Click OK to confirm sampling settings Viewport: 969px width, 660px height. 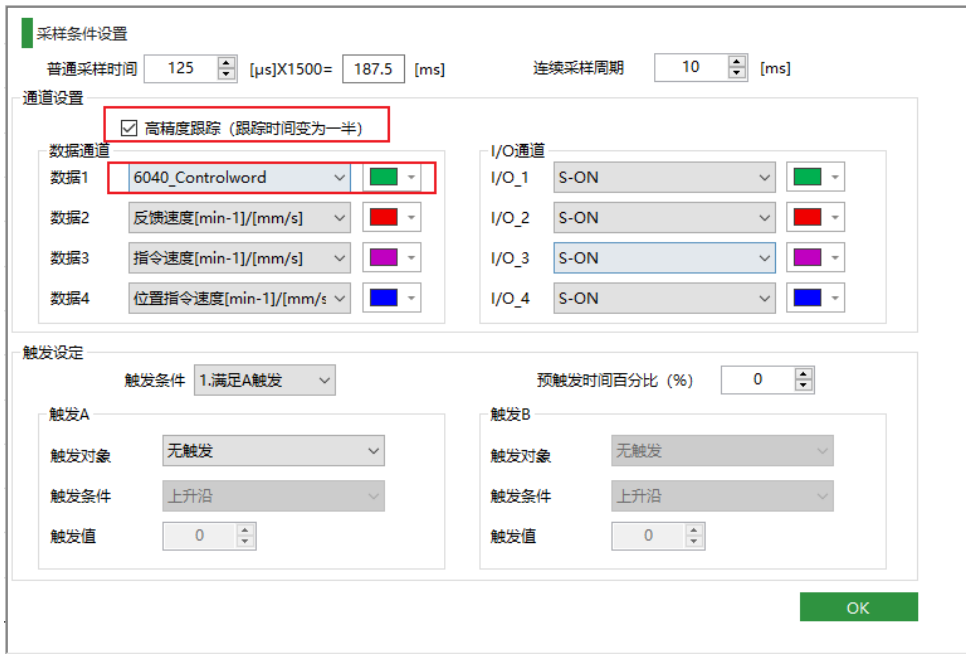click(x=858, y=607)
